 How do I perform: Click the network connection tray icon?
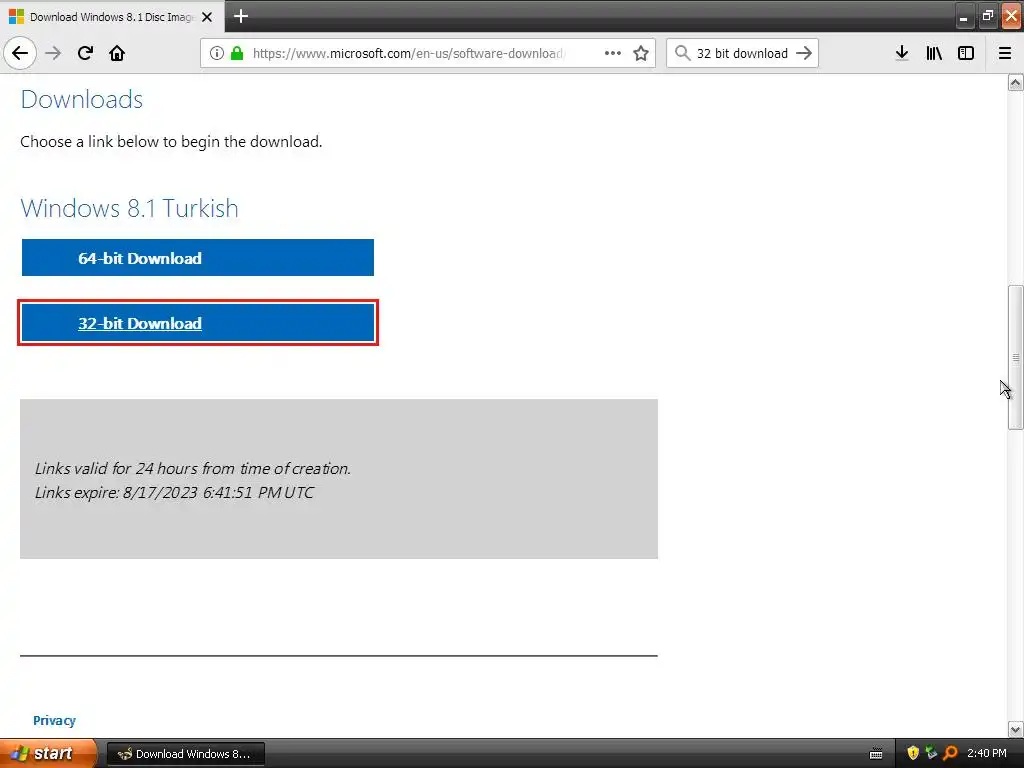[931, 754]
